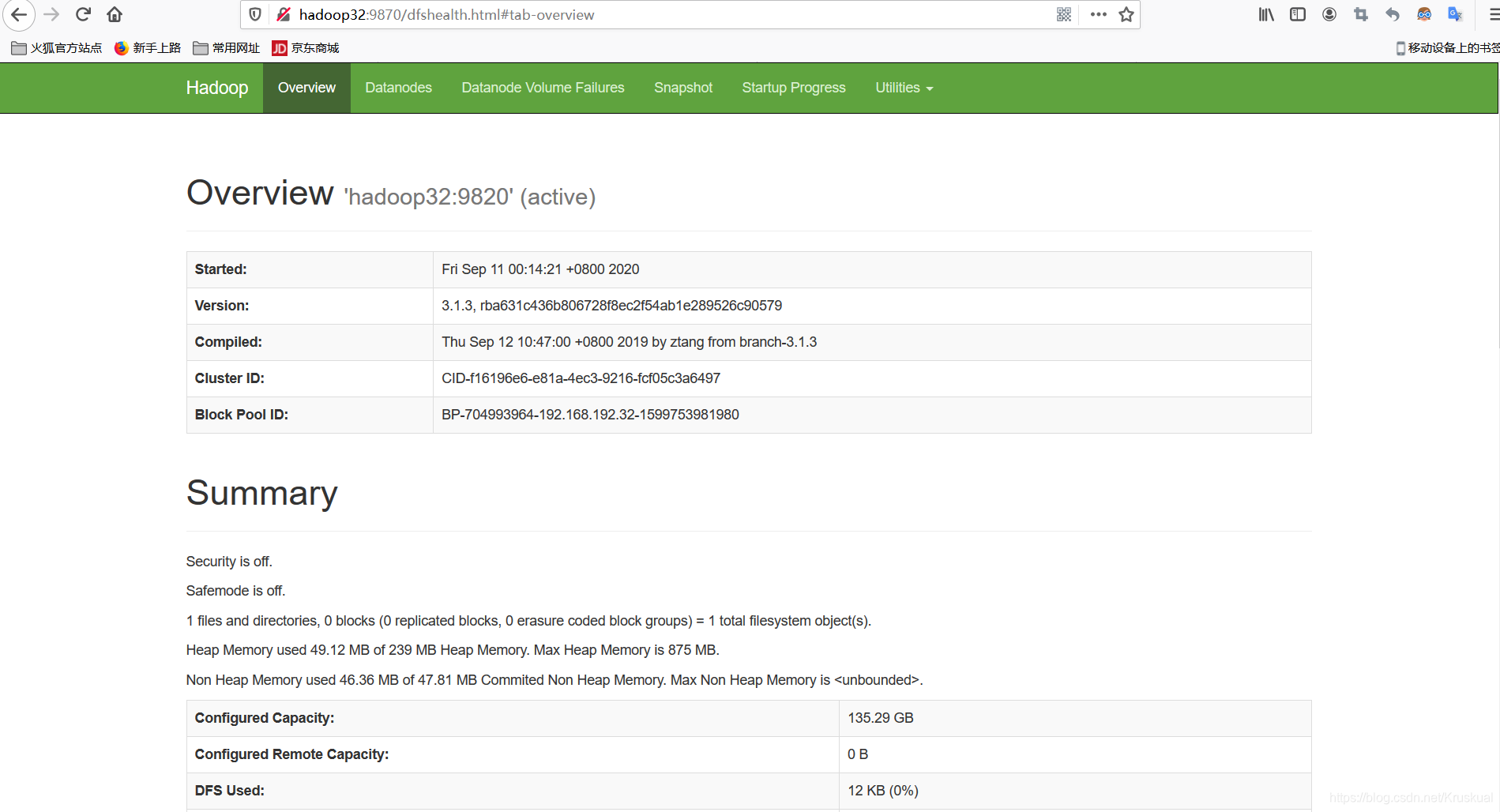Viewport: 1500px width, 812px height.
Task: Select the Overview tab
Action: 306,88
